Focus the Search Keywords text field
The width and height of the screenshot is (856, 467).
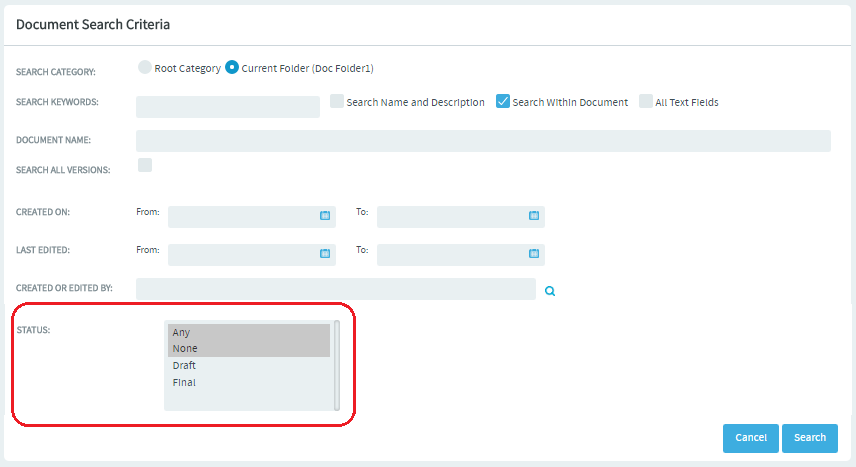click(228, 107)
